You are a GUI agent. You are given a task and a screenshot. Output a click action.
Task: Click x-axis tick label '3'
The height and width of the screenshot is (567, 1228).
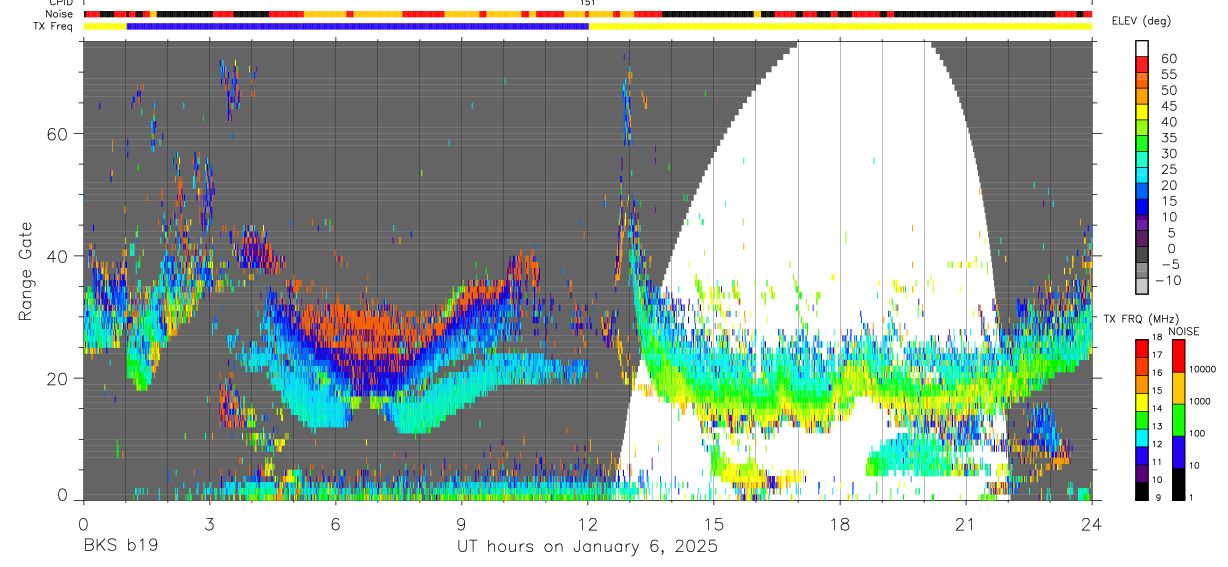[209, 524]
